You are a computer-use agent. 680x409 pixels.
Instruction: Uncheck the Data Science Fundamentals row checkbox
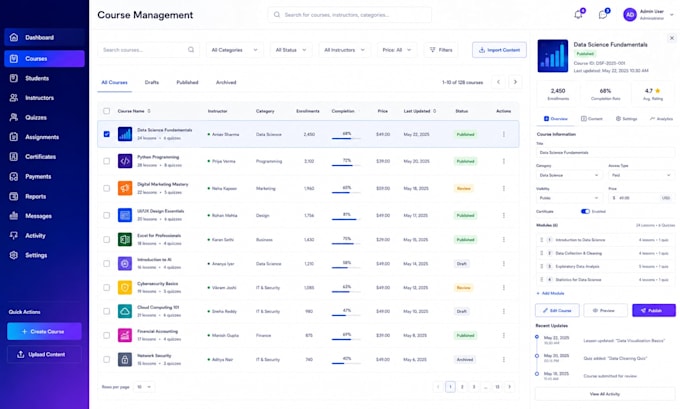point(106,134)
